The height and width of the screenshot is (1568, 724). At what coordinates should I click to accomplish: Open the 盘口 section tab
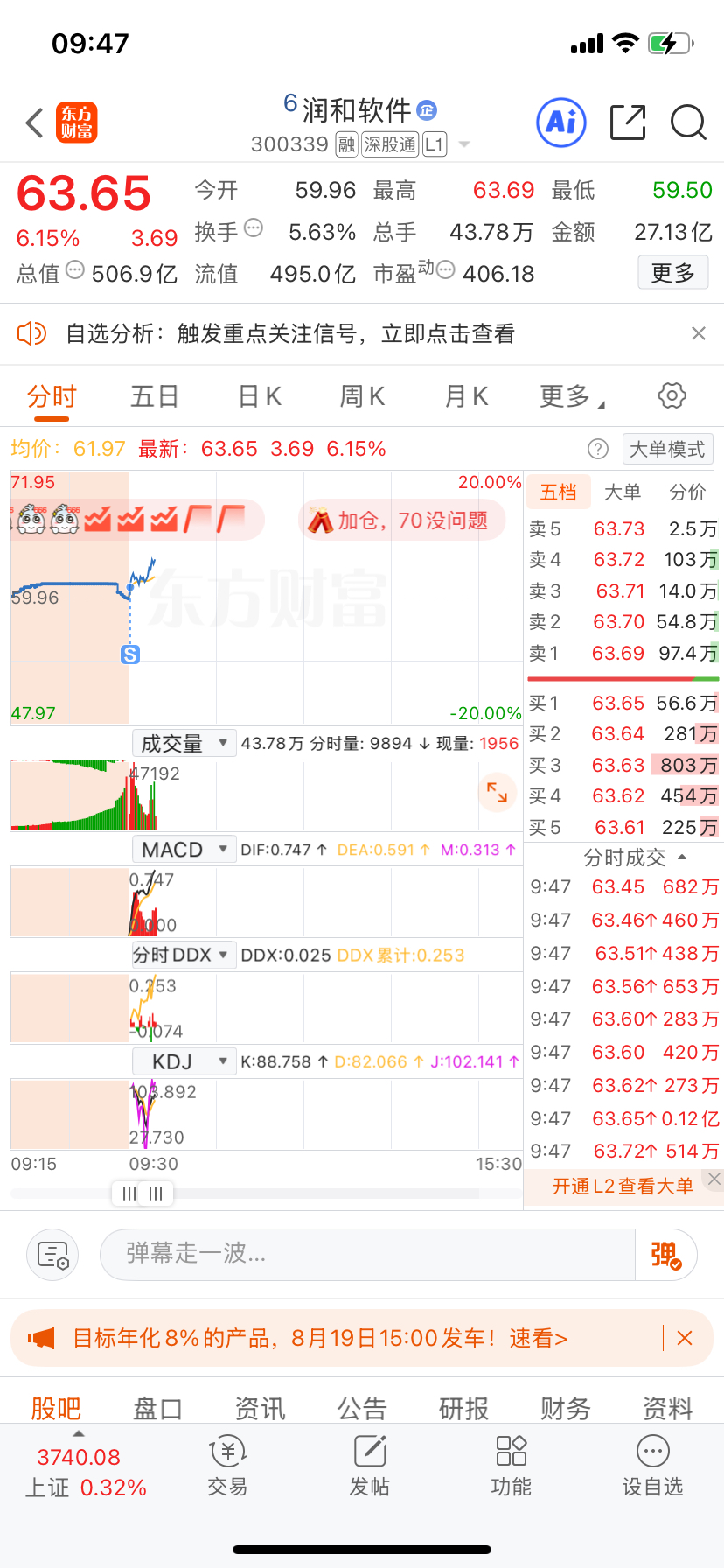point(157,1408)
